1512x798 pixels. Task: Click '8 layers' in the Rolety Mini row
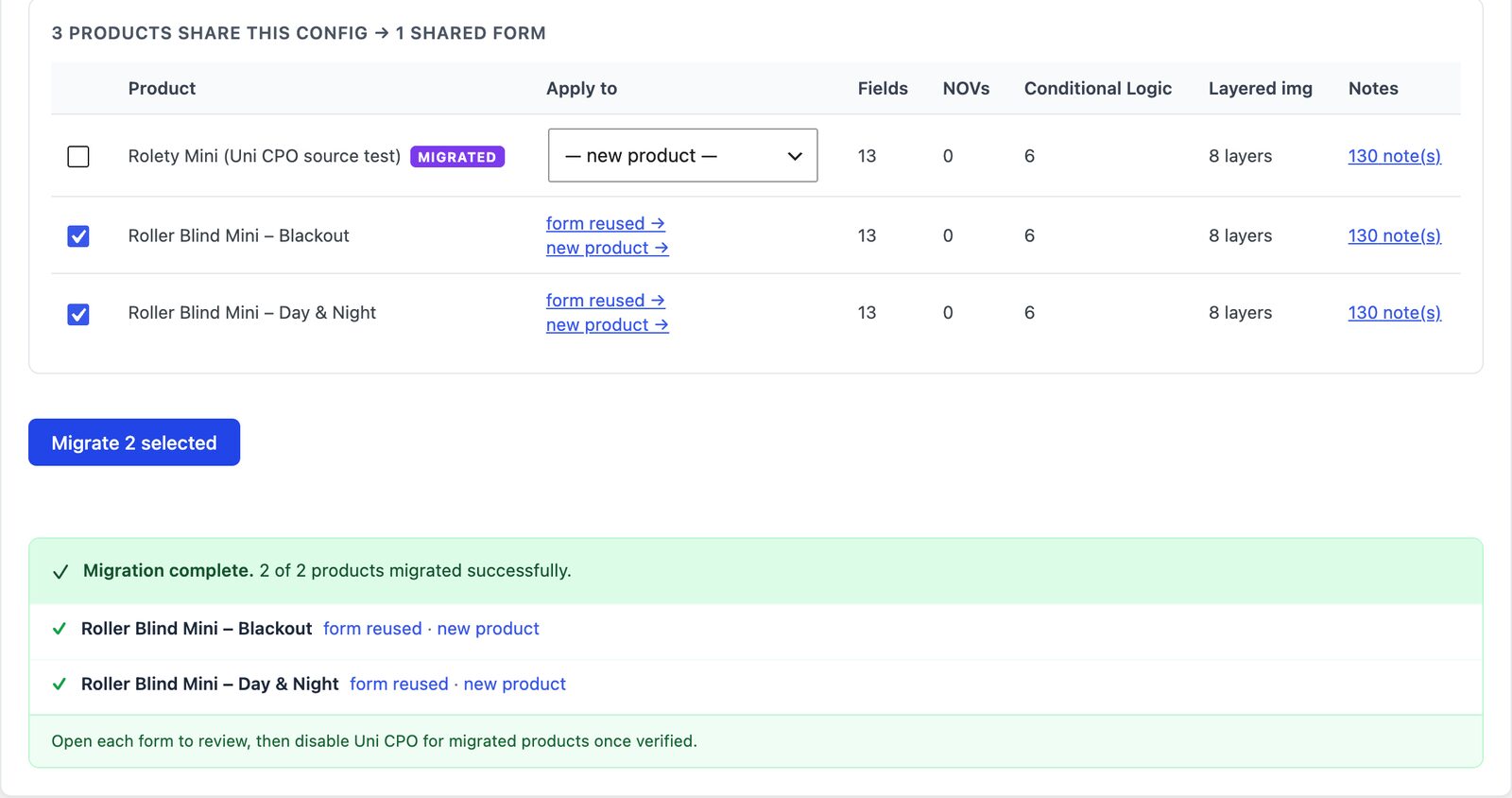tap(1240, 156)
